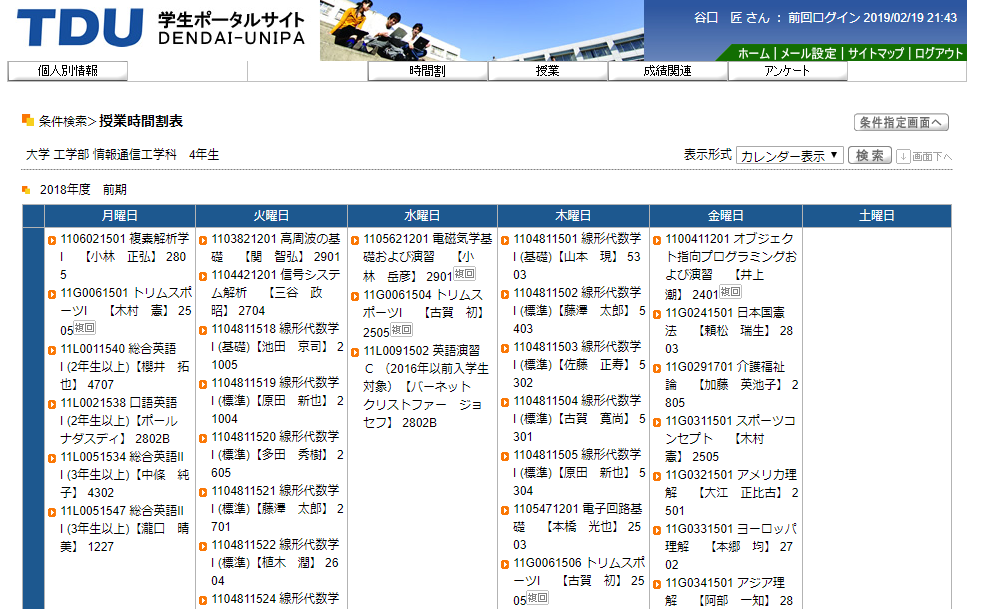Image resolution: width=981 pixels, height=609 pixels.
Task: Click the orange bullet beside course 1106021501
Action: [x=52, y=240]
